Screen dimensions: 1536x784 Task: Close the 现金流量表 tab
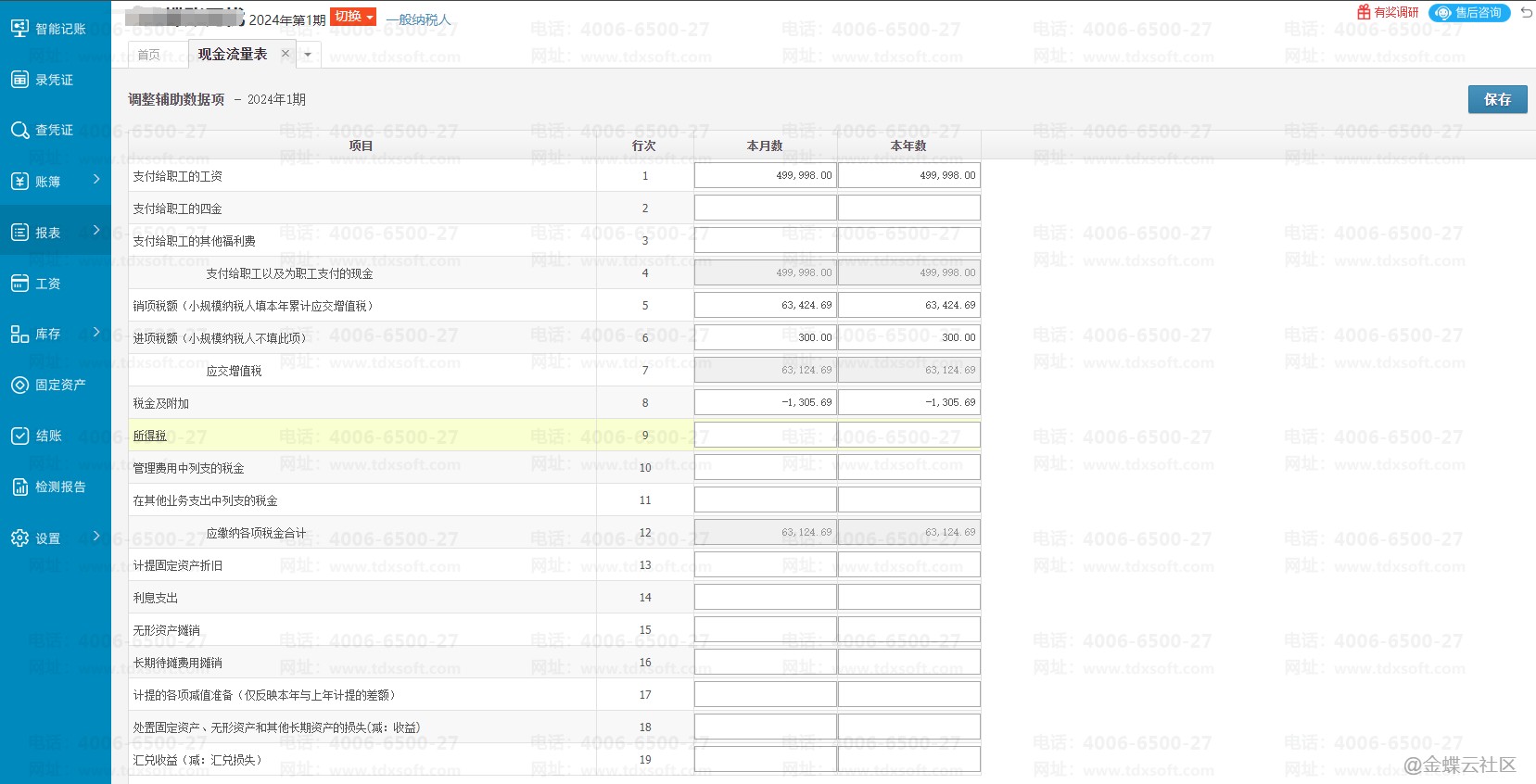(286, 54)
